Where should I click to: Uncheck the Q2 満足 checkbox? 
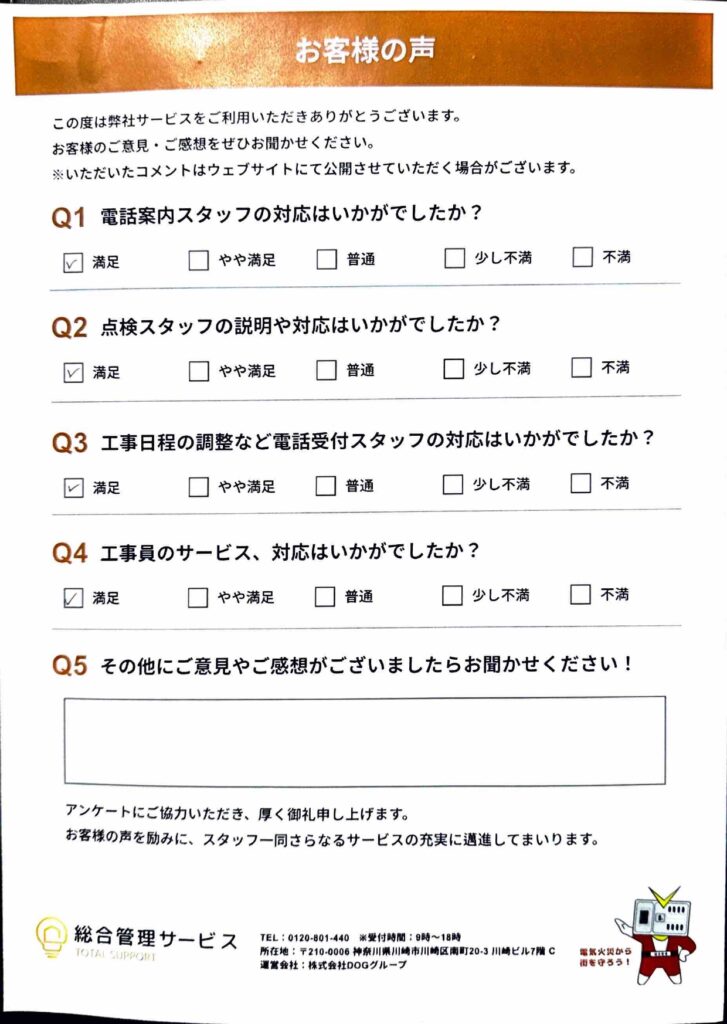point(73,372)
